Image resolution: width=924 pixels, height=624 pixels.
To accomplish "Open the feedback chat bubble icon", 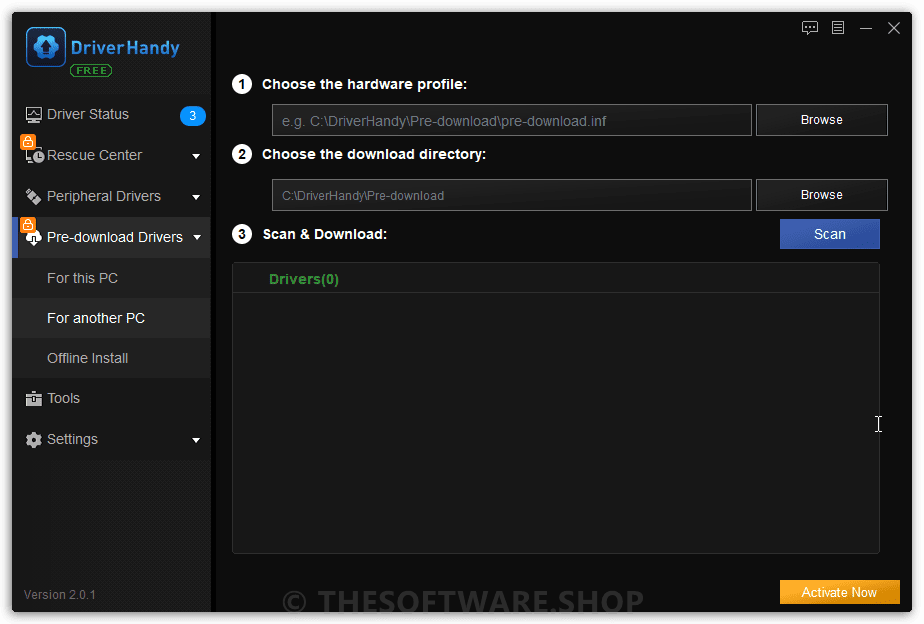I will pos(810,28).
